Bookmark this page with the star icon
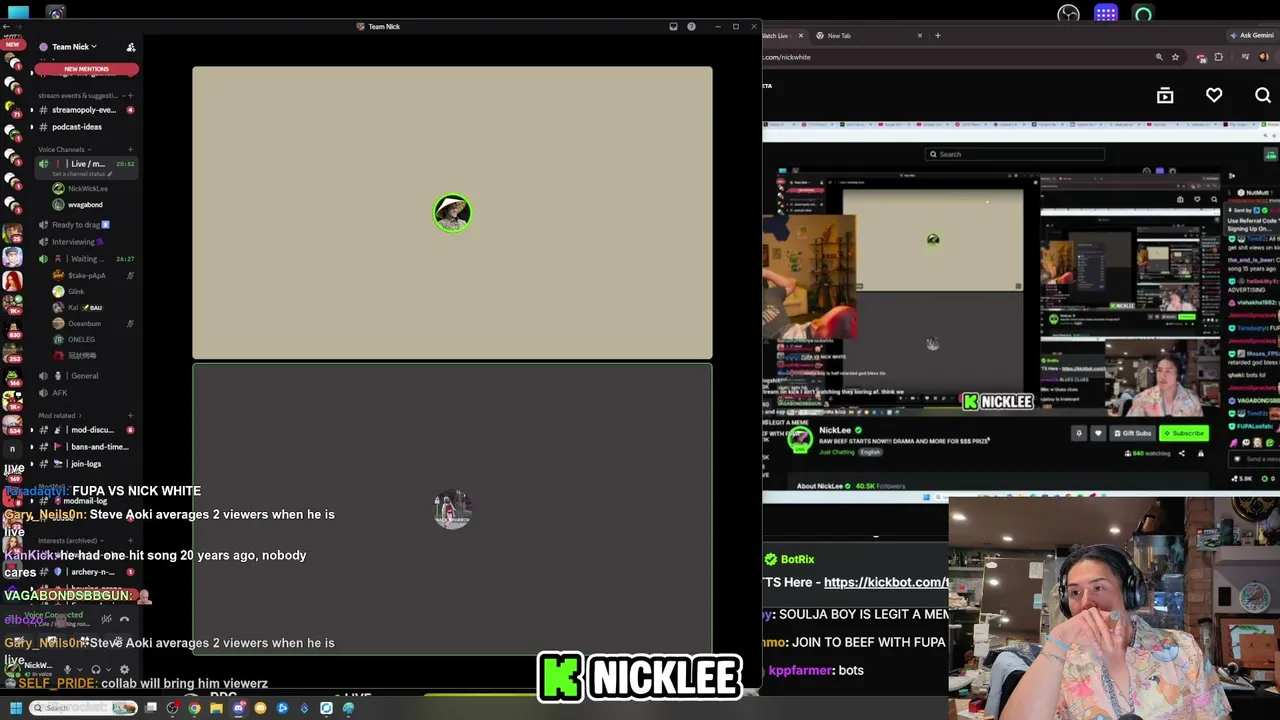 (x=1175, y=57)
